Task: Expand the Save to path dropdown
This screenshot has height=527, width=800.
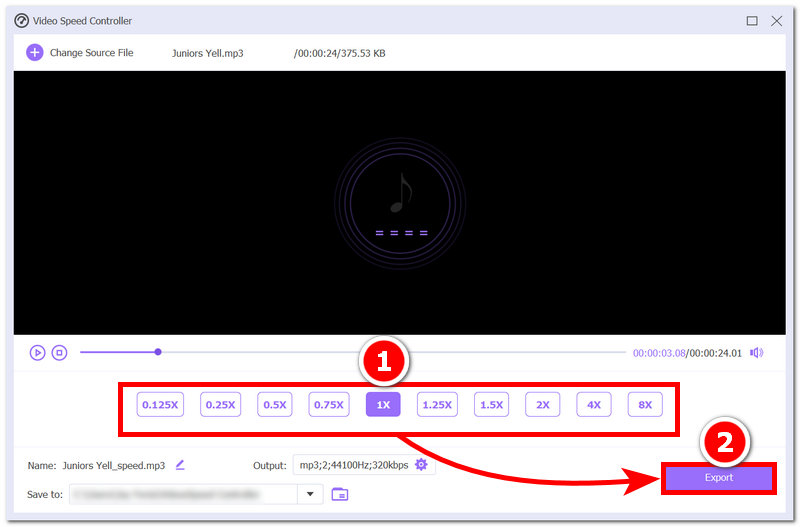Action: [310, 494]
